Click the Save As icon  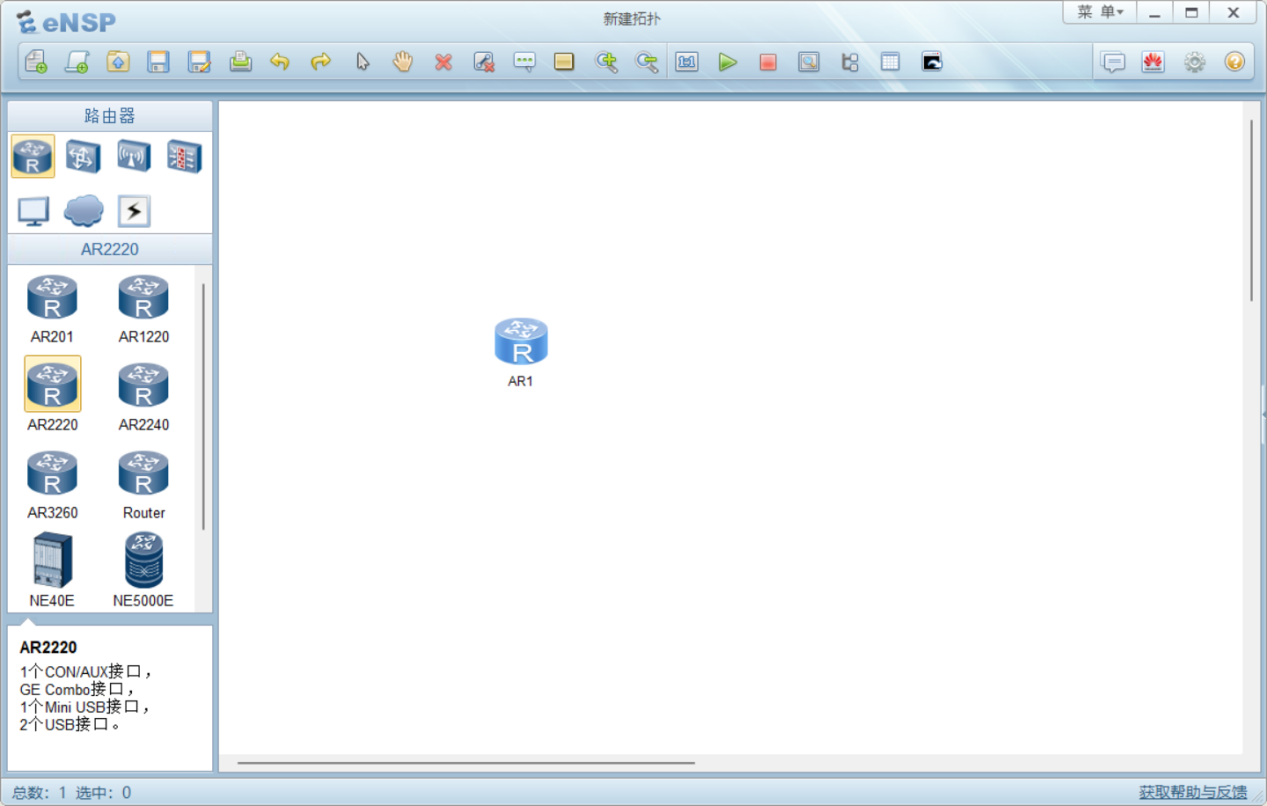(199, 62)
